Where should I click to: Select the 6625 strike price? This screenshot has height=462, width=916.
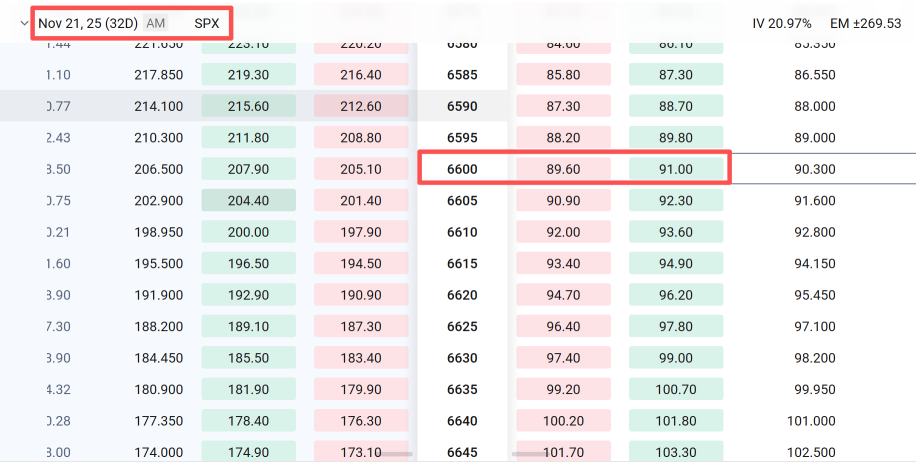pos(462,327)
